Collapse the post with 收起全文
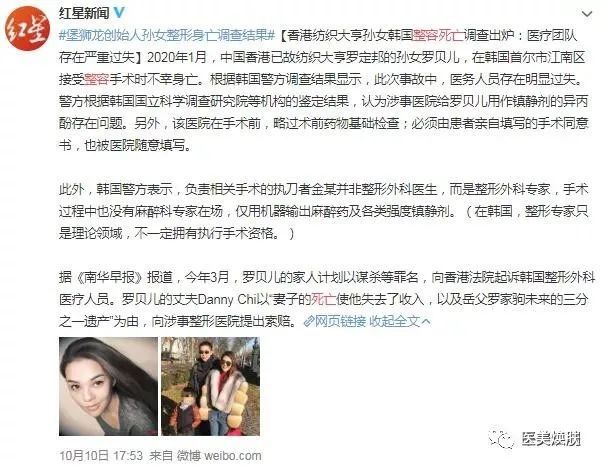The height and width of the screenshot is (466, 600). (x=394, y=321)
